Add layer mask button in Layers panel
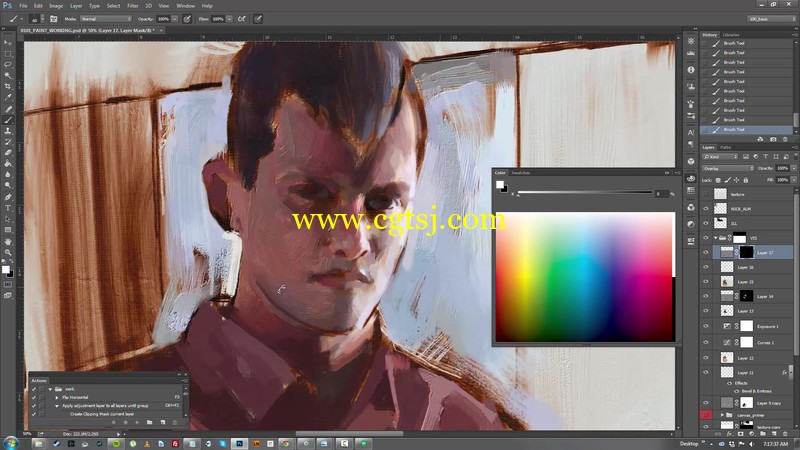 click(x=740, y=434)
